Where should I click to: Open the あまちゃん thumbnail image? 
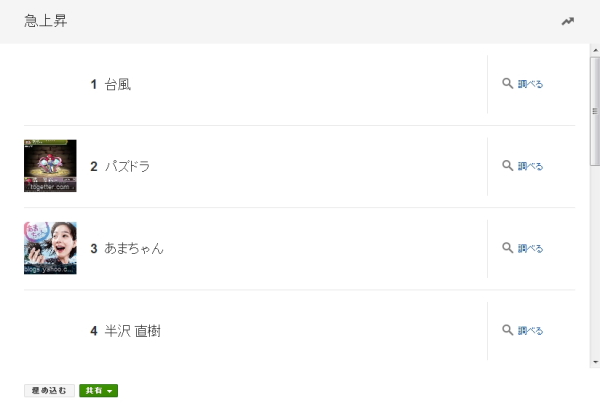[50, 248]
